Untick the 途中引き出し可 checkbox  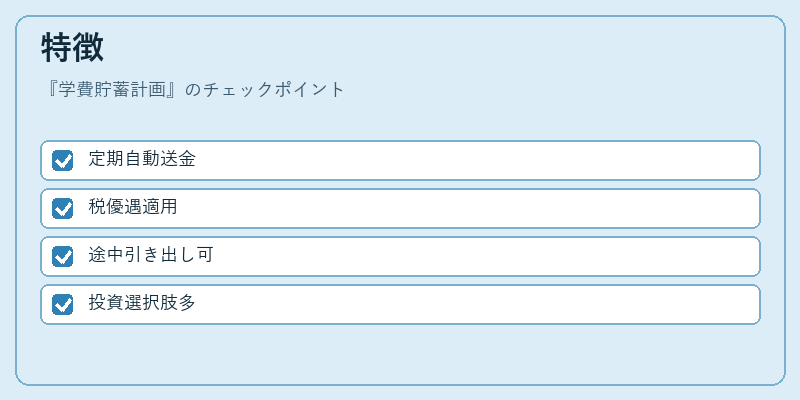click(x=63, y=256)
